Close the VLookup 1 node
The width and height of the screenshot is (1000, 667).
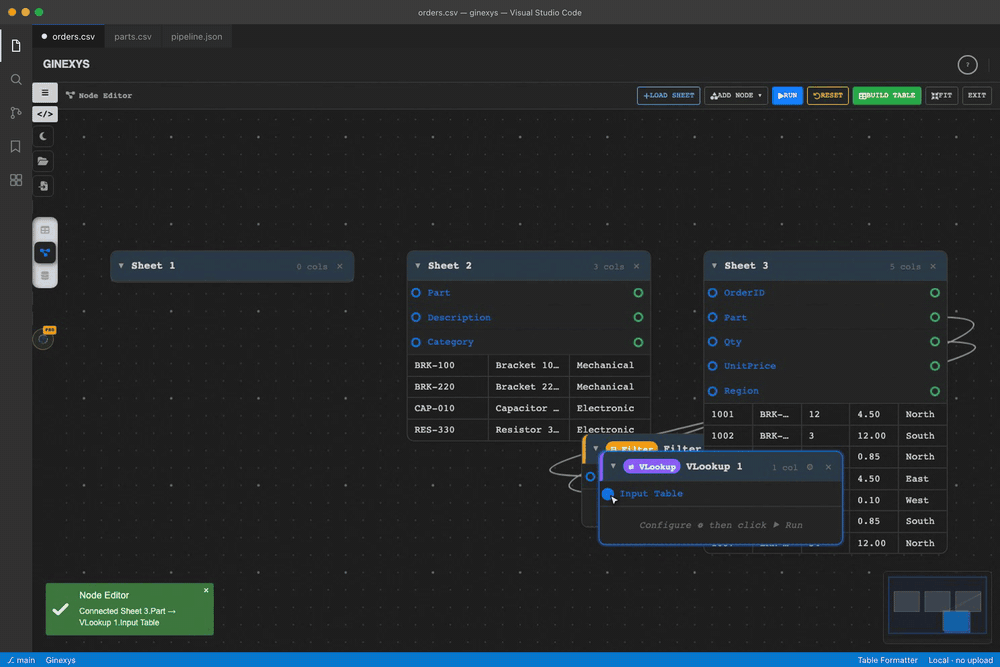[828, 467]
